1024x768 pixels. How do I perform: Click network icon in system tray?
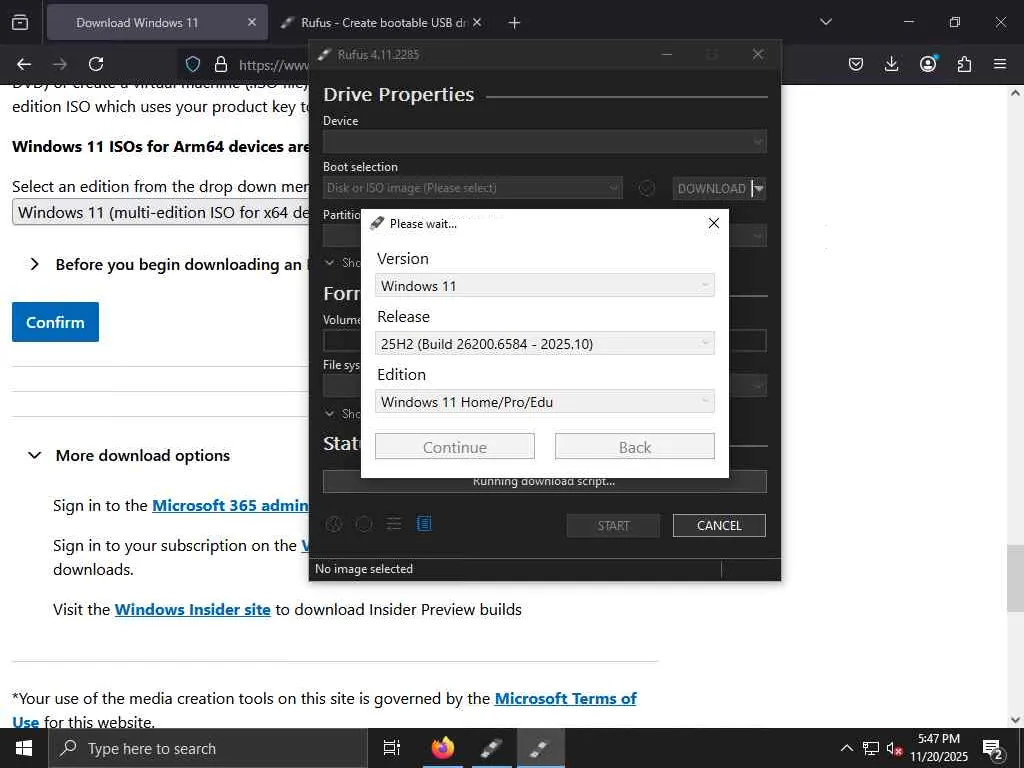(871, 748)
